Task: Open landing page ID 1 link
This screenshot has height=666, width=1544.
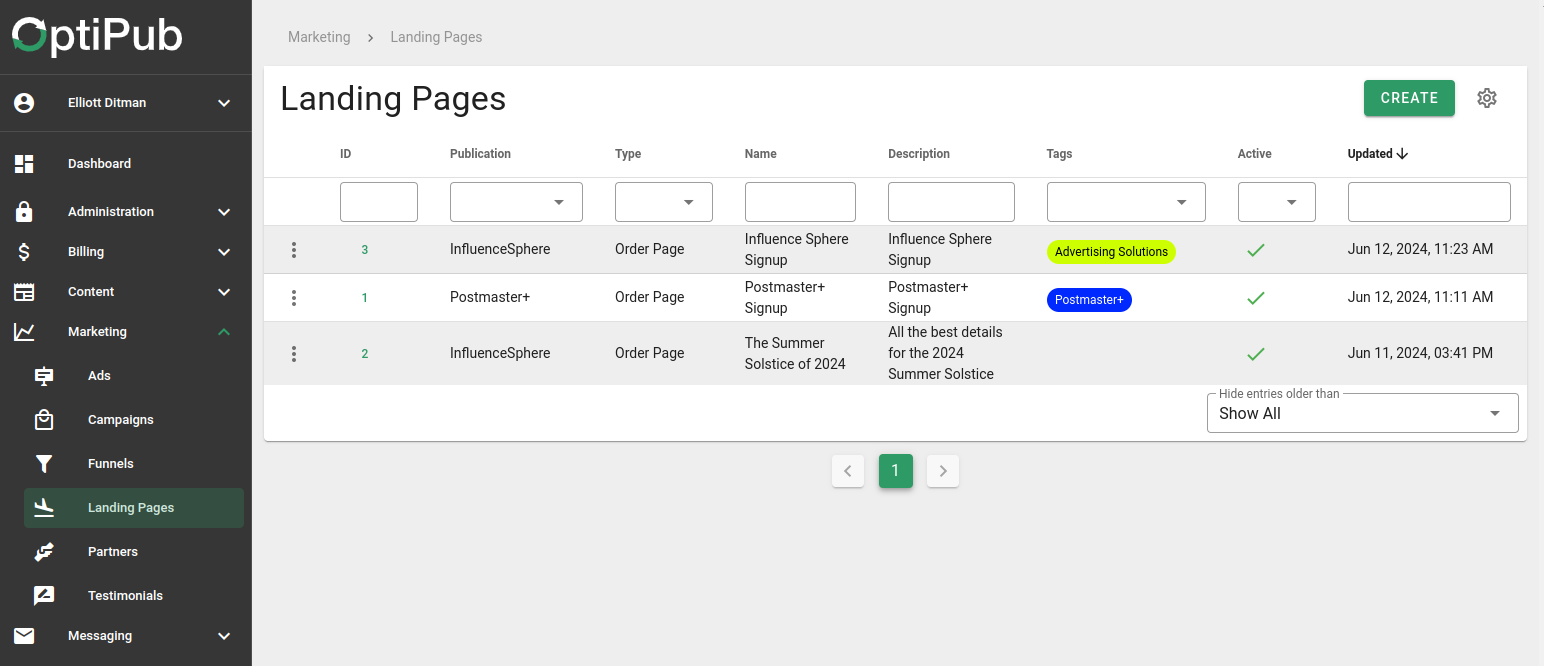Action: click(365, 298)
